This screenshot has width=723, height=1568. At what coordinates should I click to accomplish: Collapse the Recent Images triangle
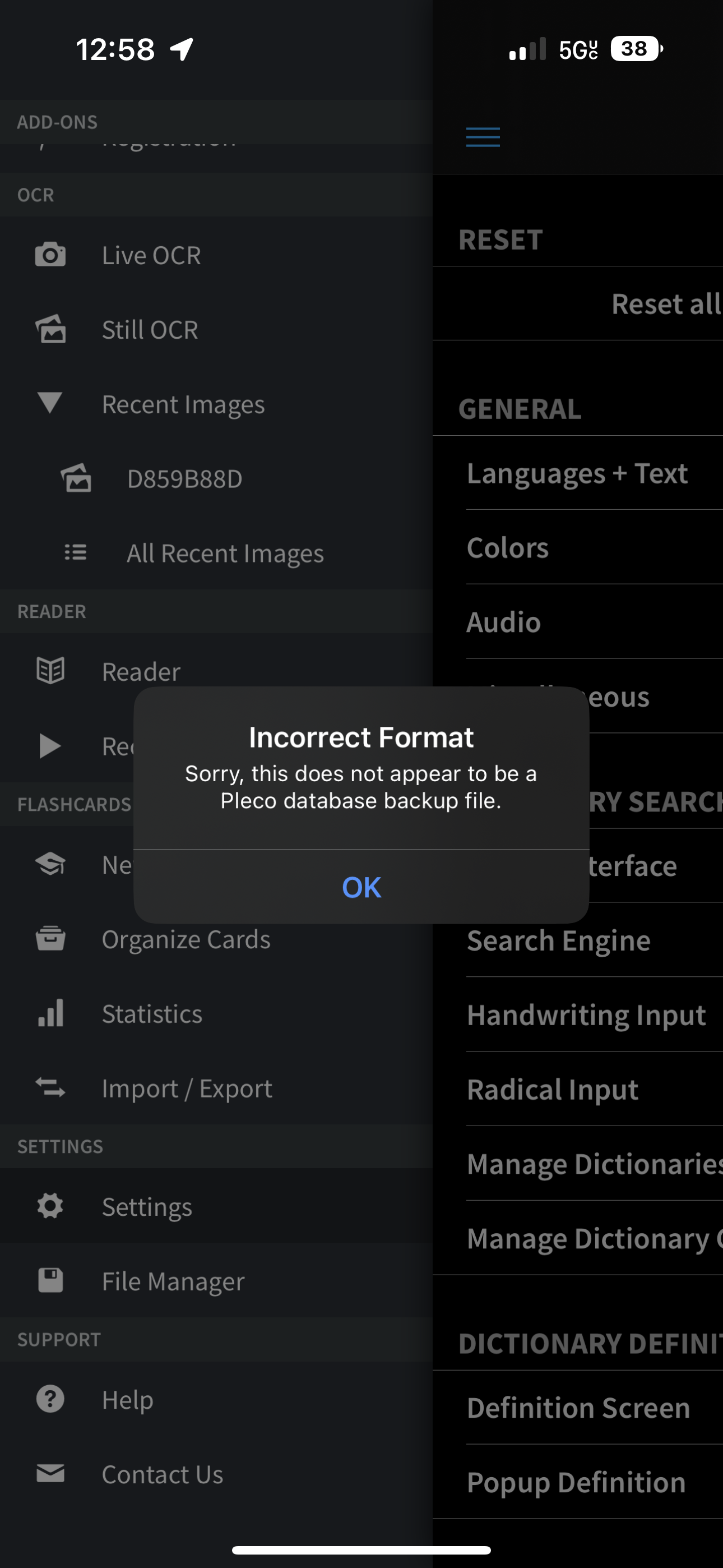pos(50,403)
